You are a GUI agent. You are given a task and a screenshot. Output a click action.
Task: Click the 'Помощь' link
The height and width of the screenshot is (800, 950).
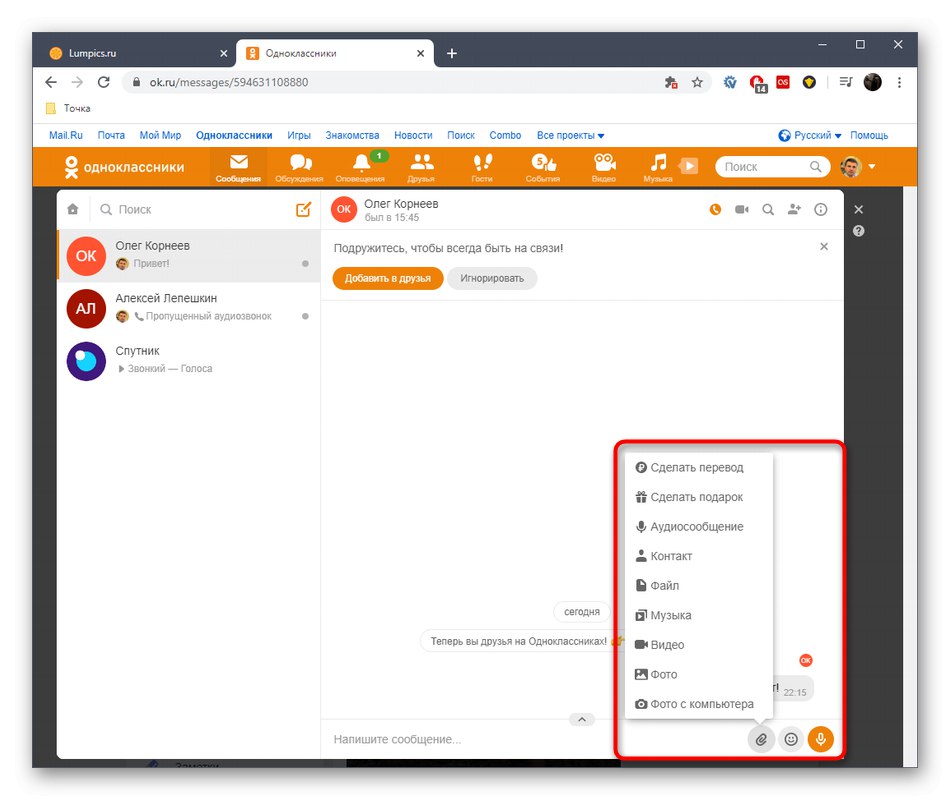[869, 135]
